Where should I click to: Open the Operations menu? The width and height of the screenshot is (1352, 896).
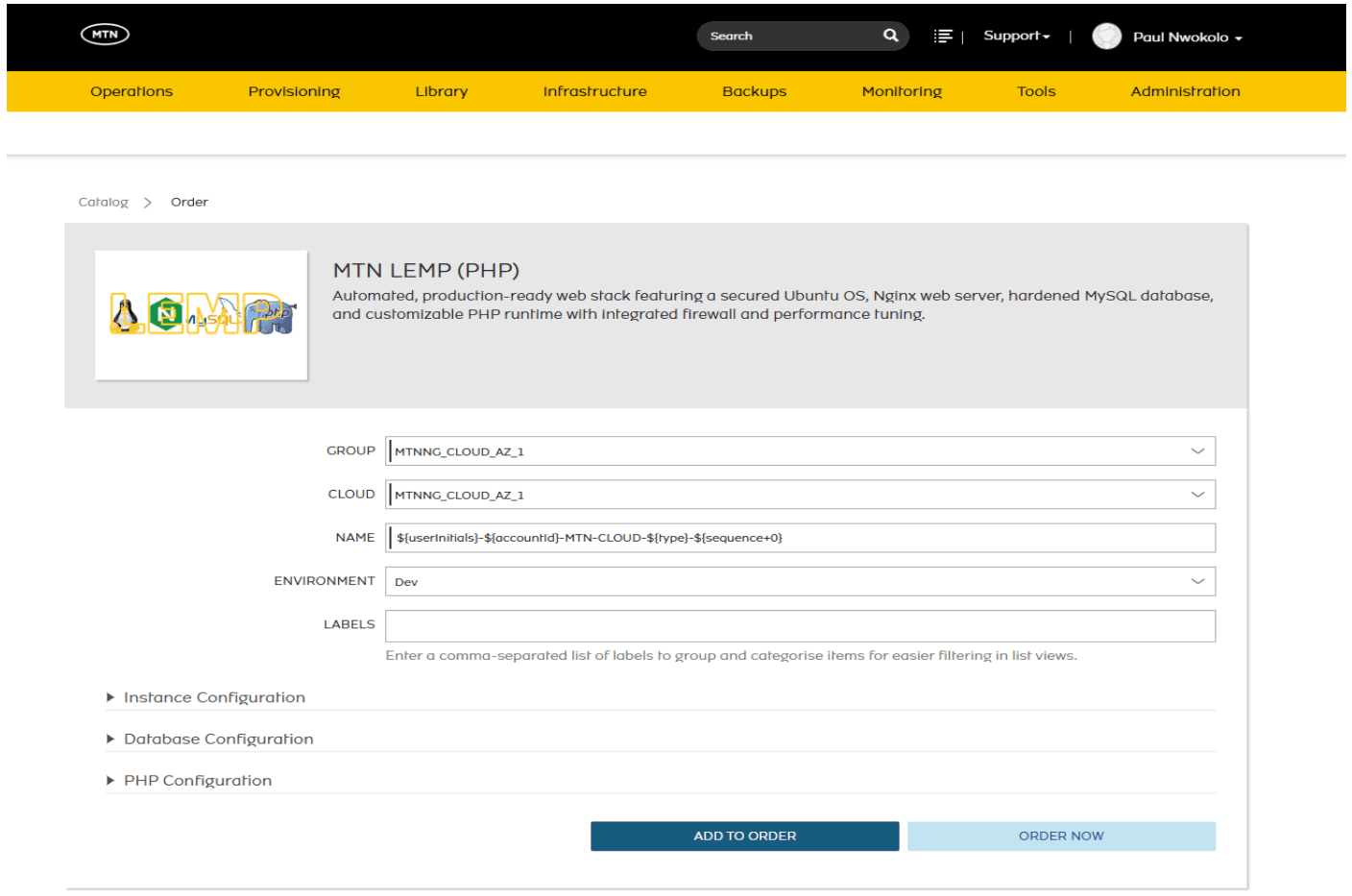click(132, 91)
